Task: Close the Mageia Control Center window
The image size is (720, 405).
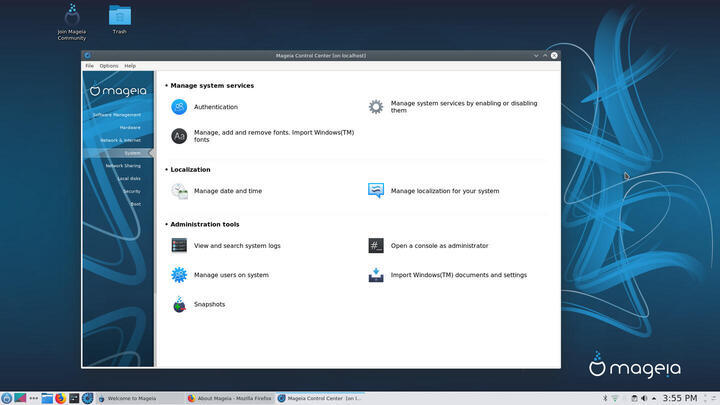Action: coord(554,56)
